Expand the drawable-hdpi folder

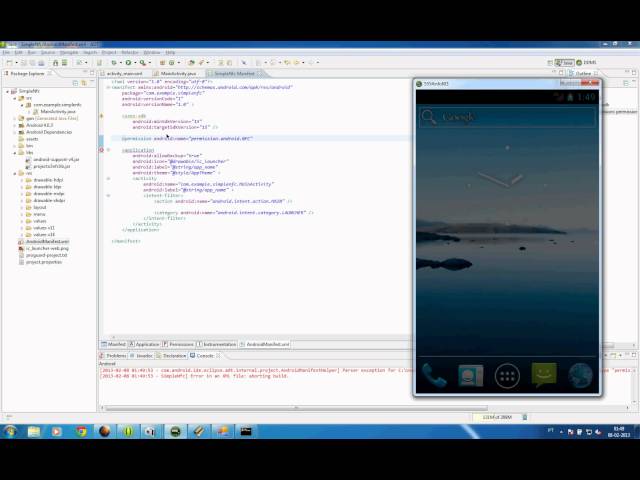(22, 180)
